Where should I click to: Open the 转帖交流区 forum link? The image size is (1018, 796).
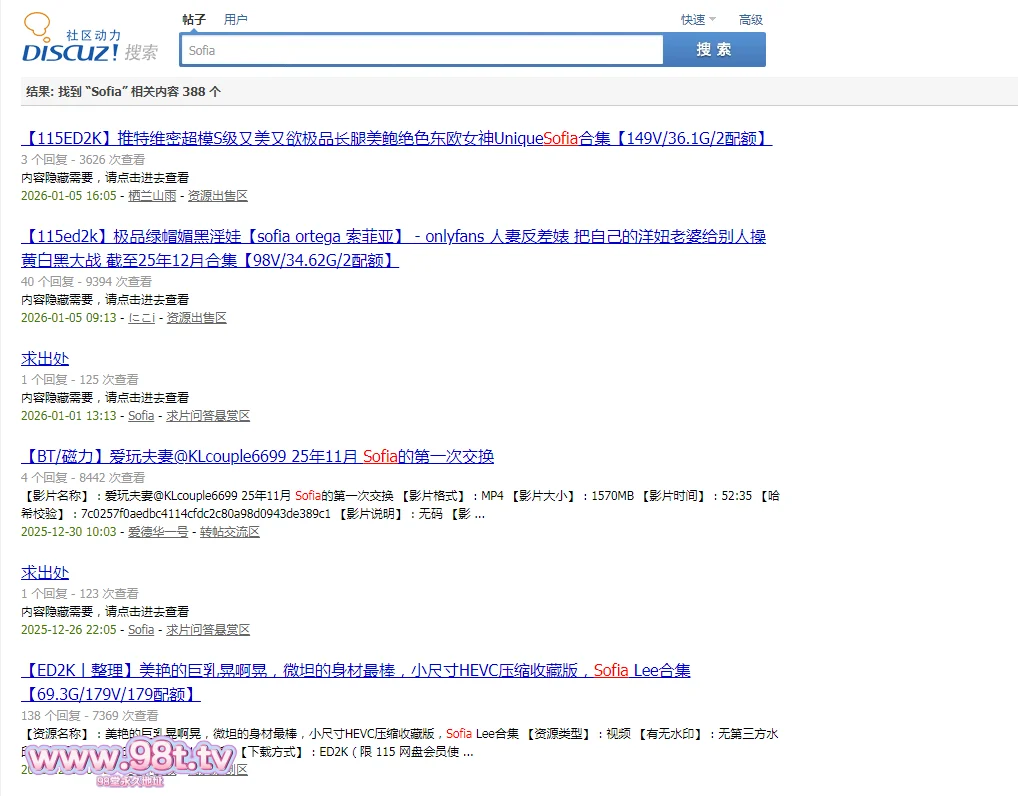click(x=230, y=532)
